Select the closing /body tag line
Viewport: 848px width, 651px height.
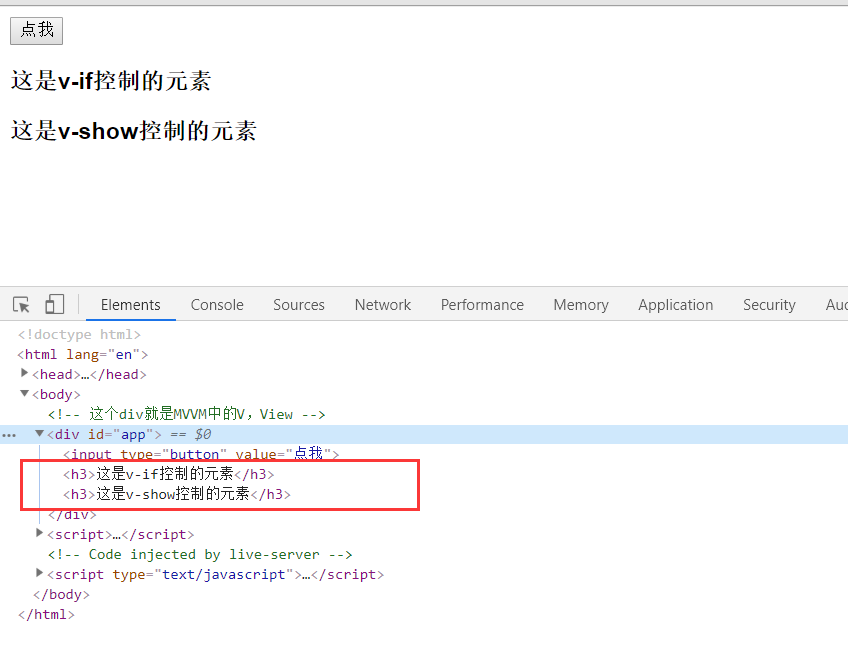point(61,595)
